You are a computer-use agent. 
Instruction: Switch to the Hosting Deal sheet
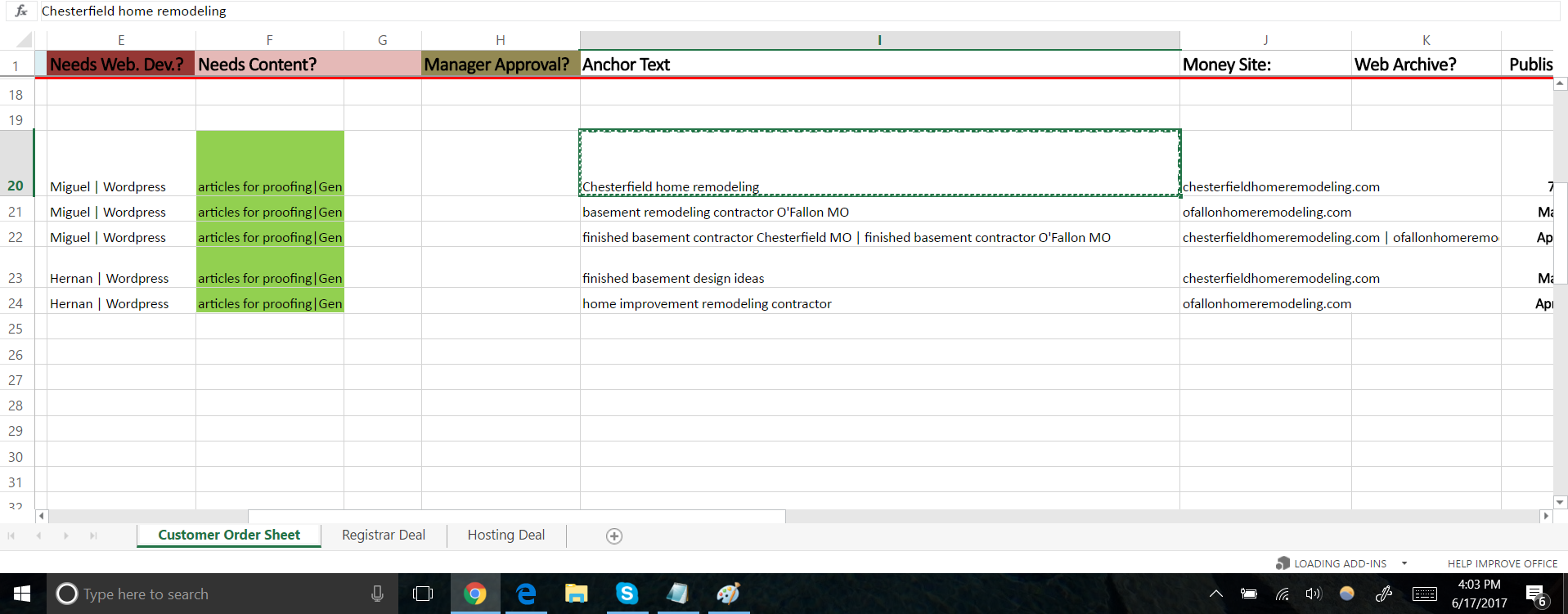point(505,536)
